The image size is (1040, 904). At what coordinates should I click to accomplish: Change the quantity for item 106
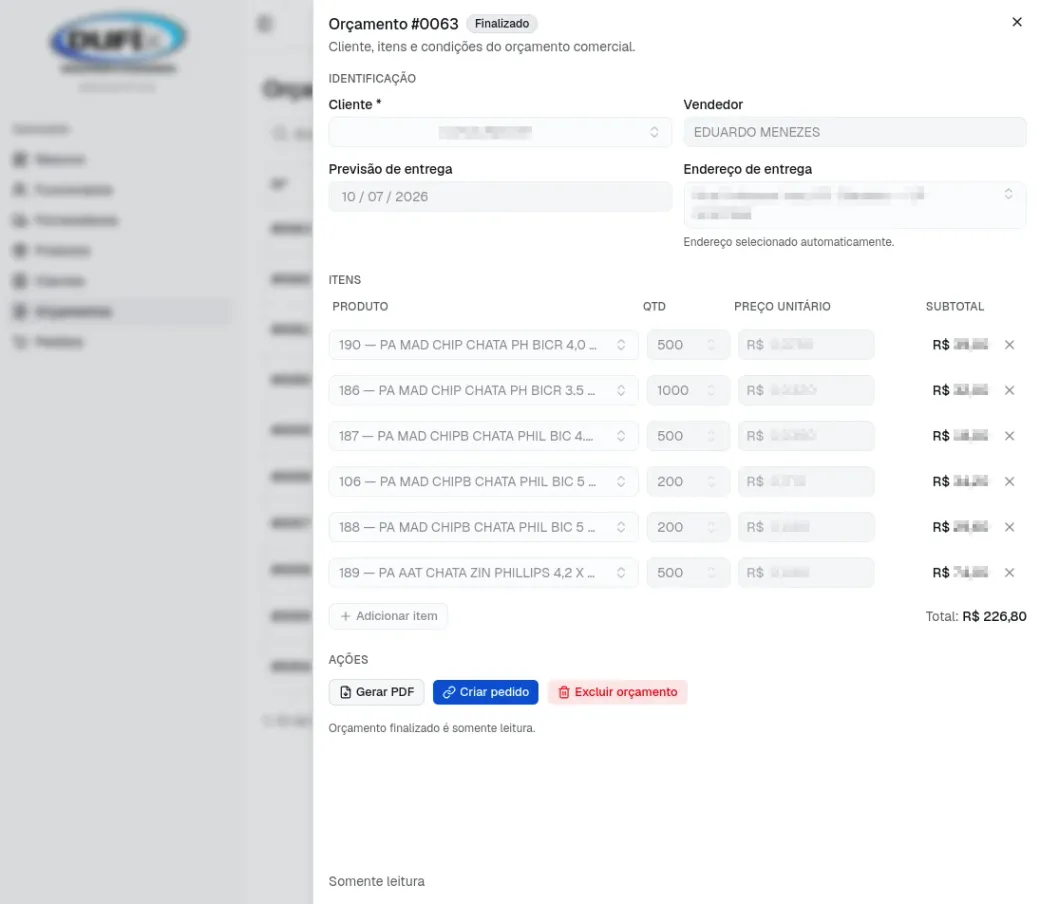click(x=688, y=482)
